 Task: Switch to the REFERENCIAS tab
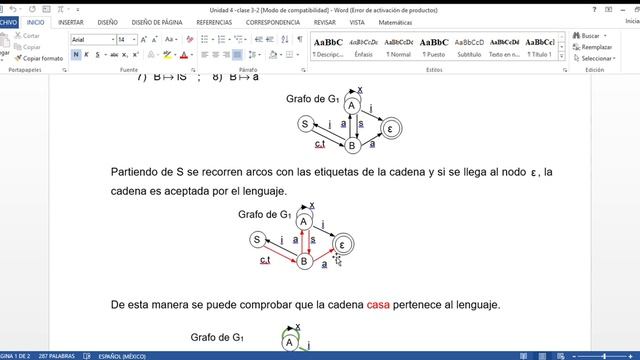pos(214,22)
